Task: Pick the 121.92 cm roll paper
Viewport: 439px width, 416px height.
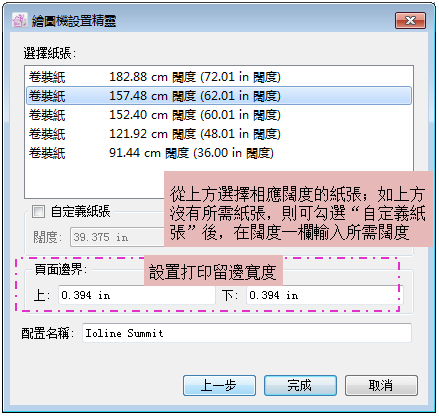Action: click(x=219, y=134)
